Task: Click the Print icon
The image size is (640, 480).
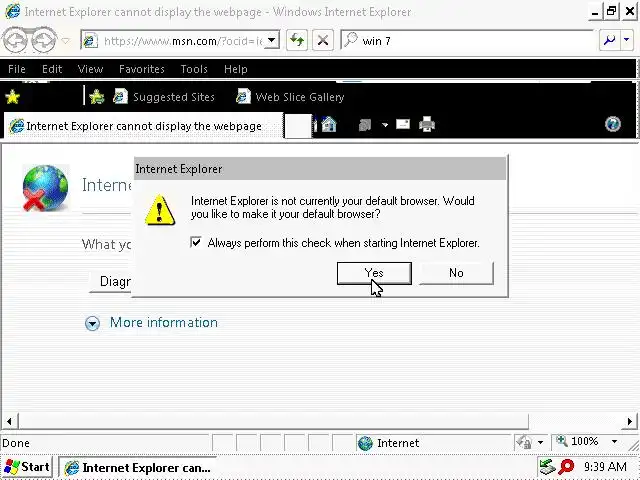Action: 427,124
